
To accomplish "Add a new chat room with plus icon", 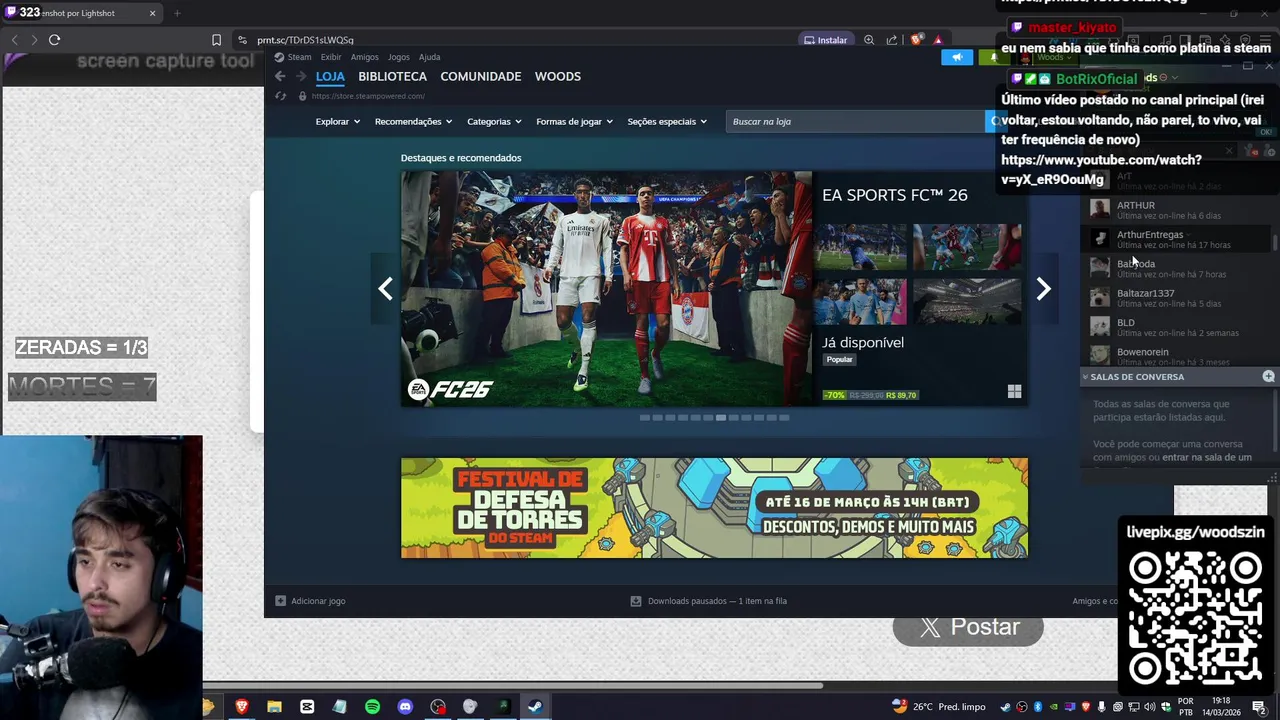I will [1268, 376].
